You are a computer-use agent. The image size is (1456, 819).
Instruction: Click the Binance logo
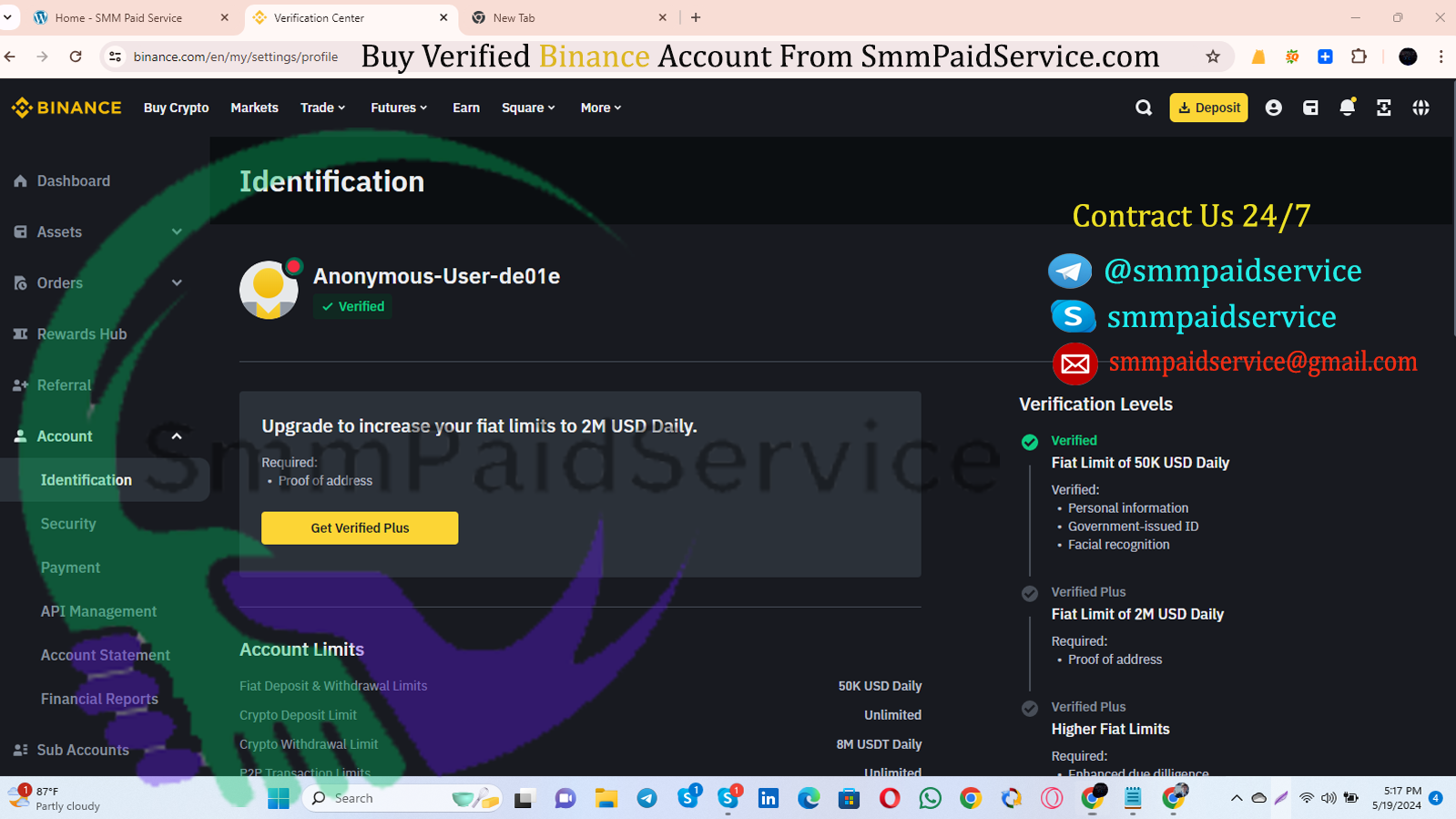(66, 107)
